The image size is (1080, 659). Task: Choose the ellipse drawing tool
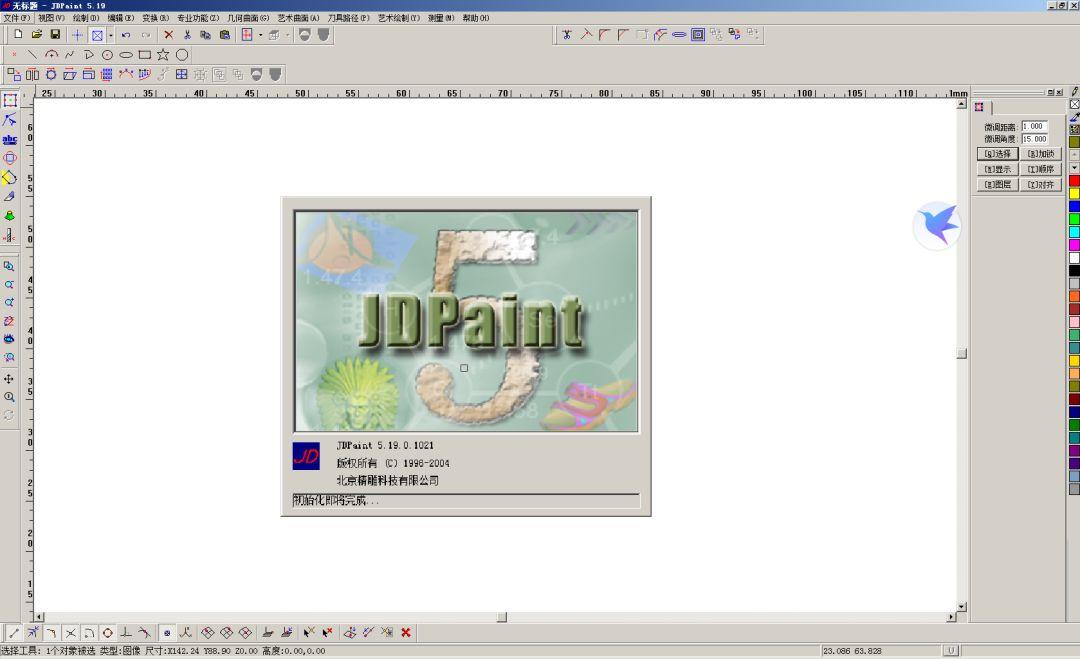(126, 55)
